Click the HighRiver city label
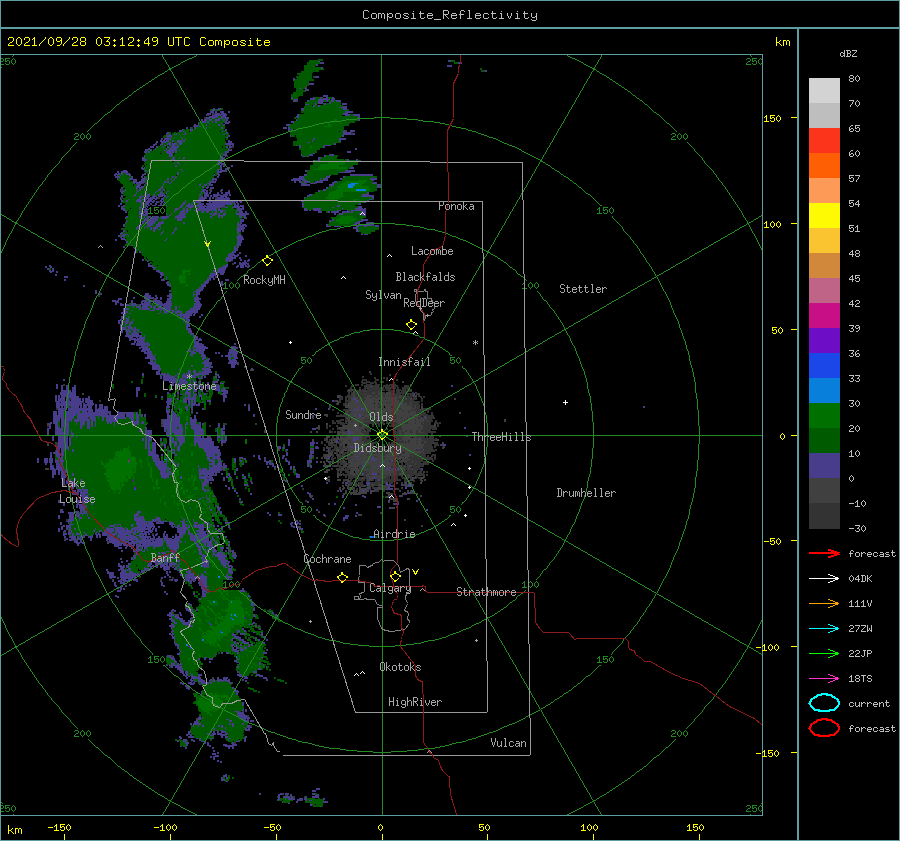 coord(415,702)
